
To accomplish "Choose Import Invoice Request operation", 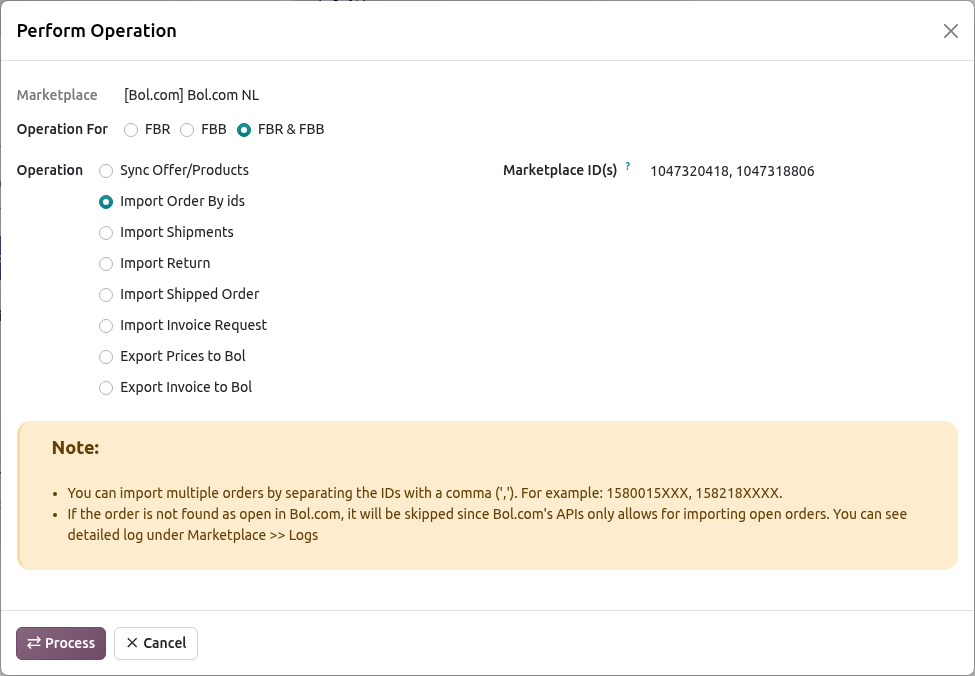I will pyautogui.click(x=106, y=326).
